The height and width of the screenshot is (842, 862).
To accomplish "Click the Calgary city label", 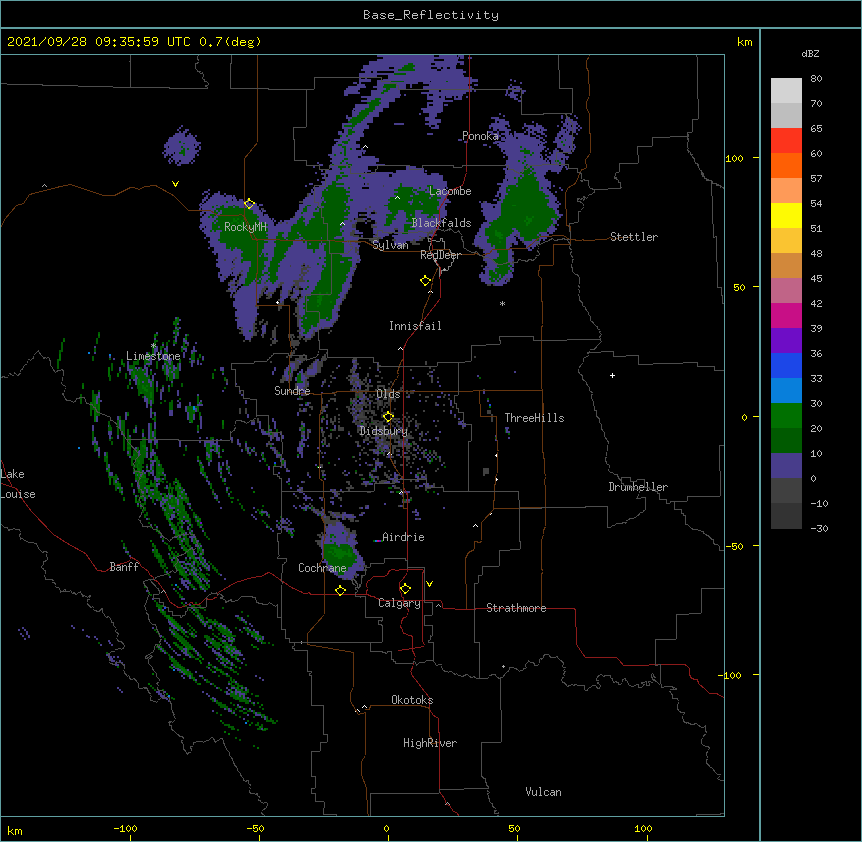I will pyautogui.click(x=399, y=603).
